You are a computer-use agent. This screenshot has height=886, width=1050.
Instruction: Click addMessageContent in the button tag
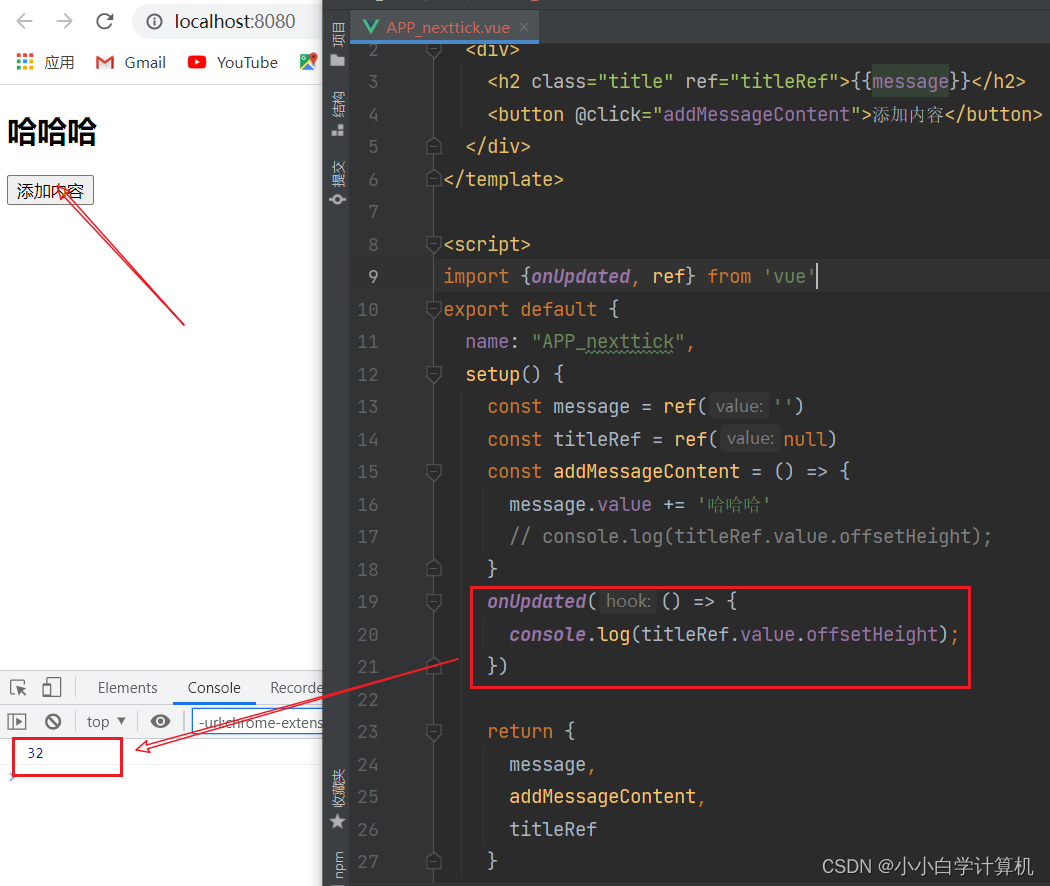(757, 114)
